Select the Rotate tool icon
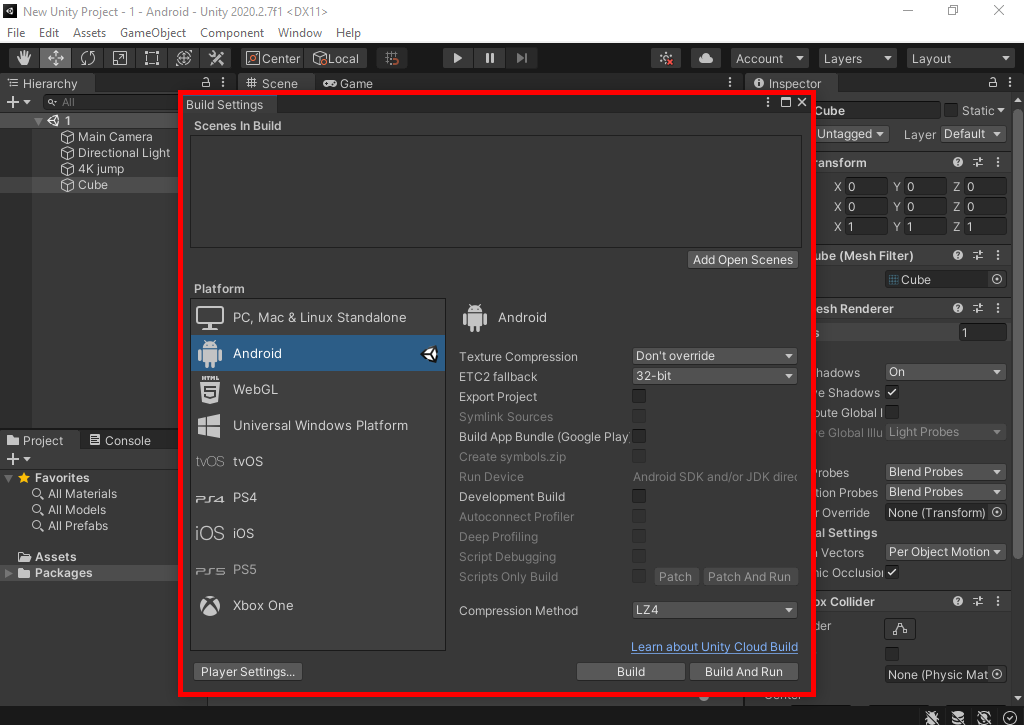The width and height of the screenshot is (1024, 725). [x=88, y=58]
